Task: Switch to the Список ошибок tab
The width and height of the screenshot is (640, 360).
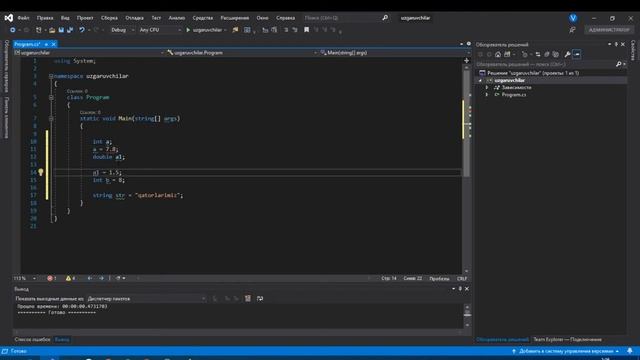Action: [32, 340]
